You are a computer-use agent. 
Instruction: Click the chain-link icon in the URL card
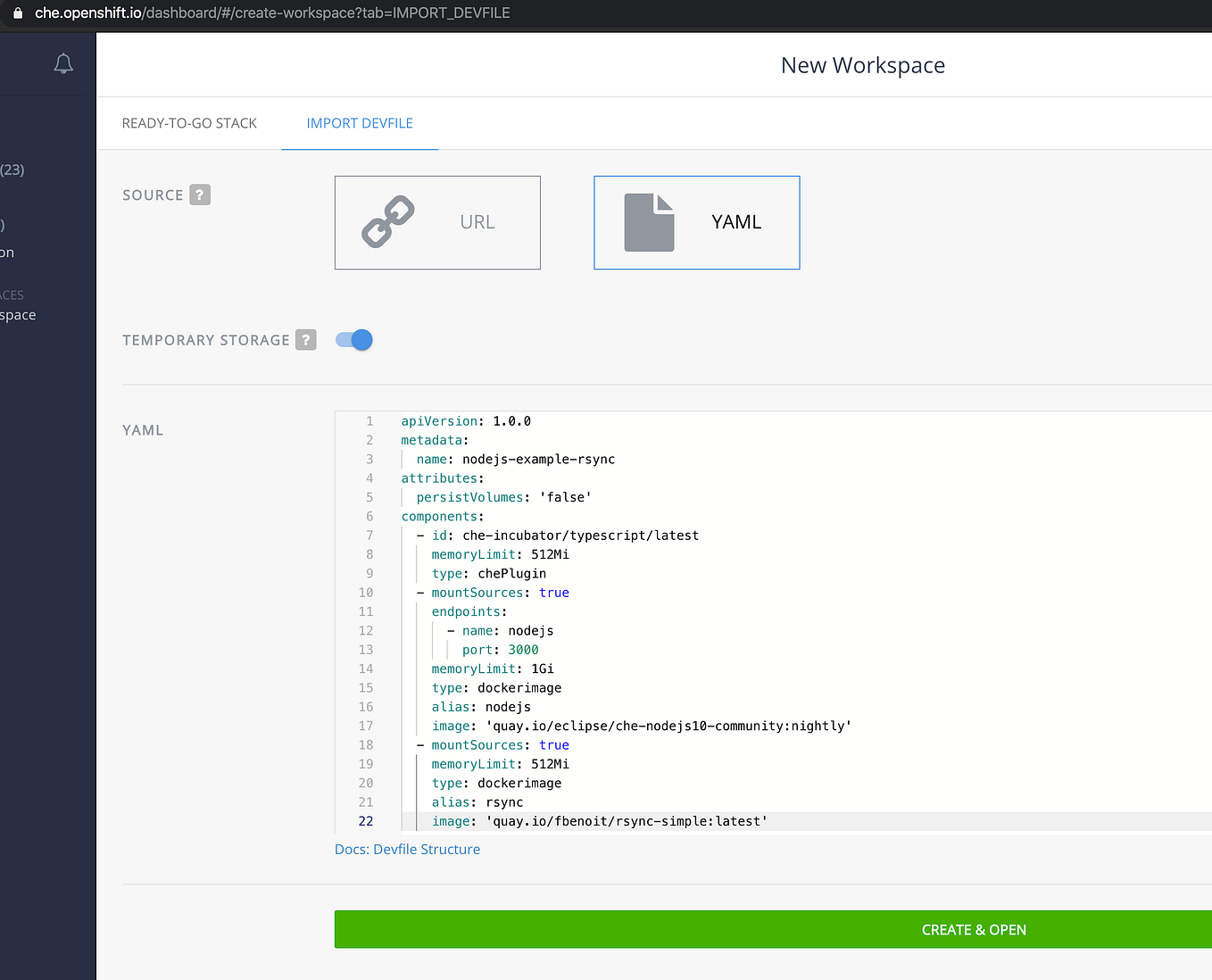[x=388, y=222]
